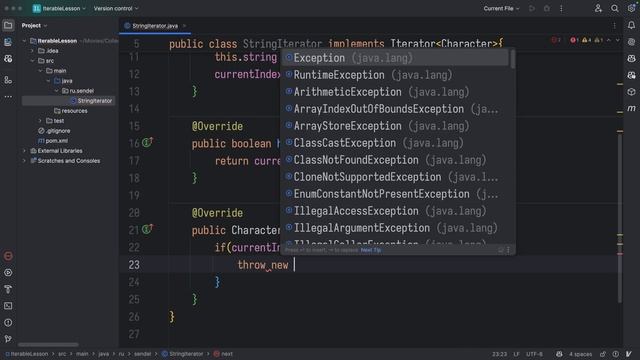Click the Copilot status icon in status bar
The image size is (640, 360).
[x=559, y=354]
